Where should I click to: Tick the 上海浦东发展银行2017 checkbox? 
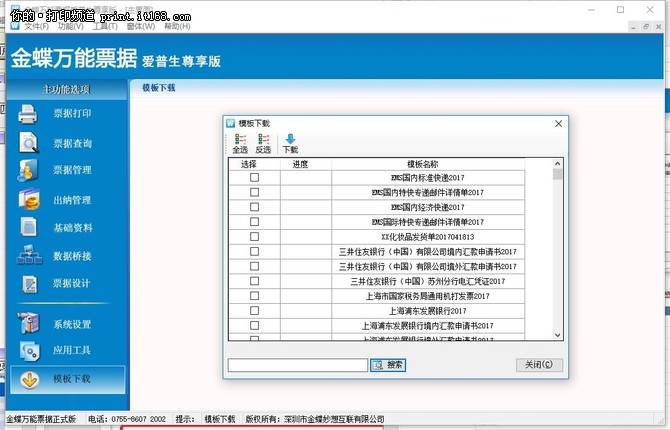[x=255, y=311]
